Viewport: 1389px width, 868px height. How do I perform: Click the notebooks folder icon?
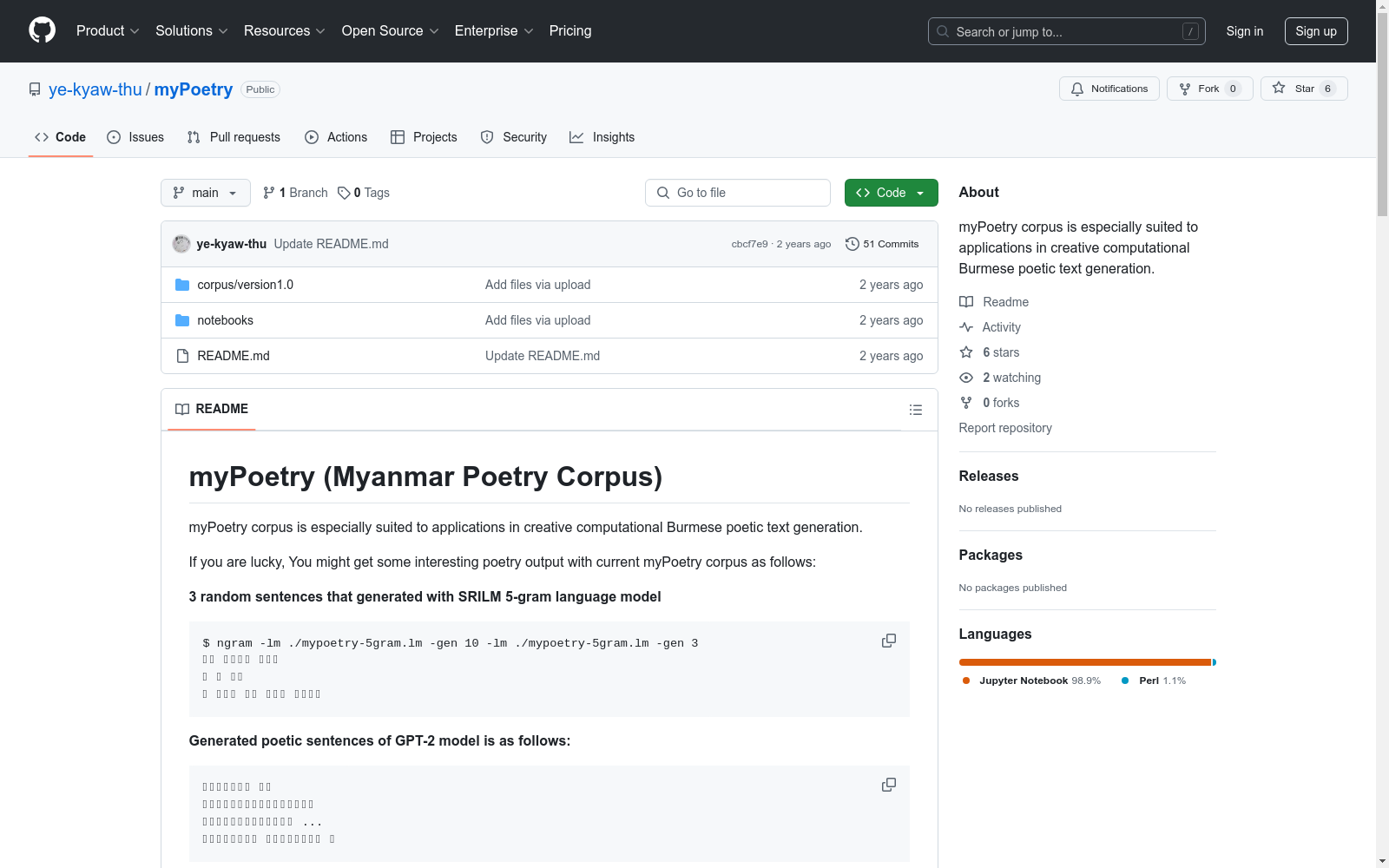coord(182,320)
